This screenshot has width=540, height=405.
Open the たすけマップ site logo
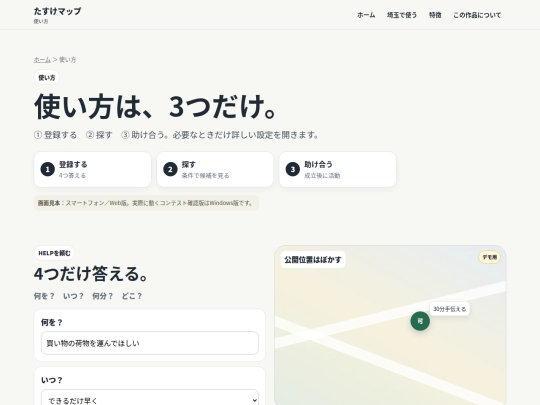point(58,15)
